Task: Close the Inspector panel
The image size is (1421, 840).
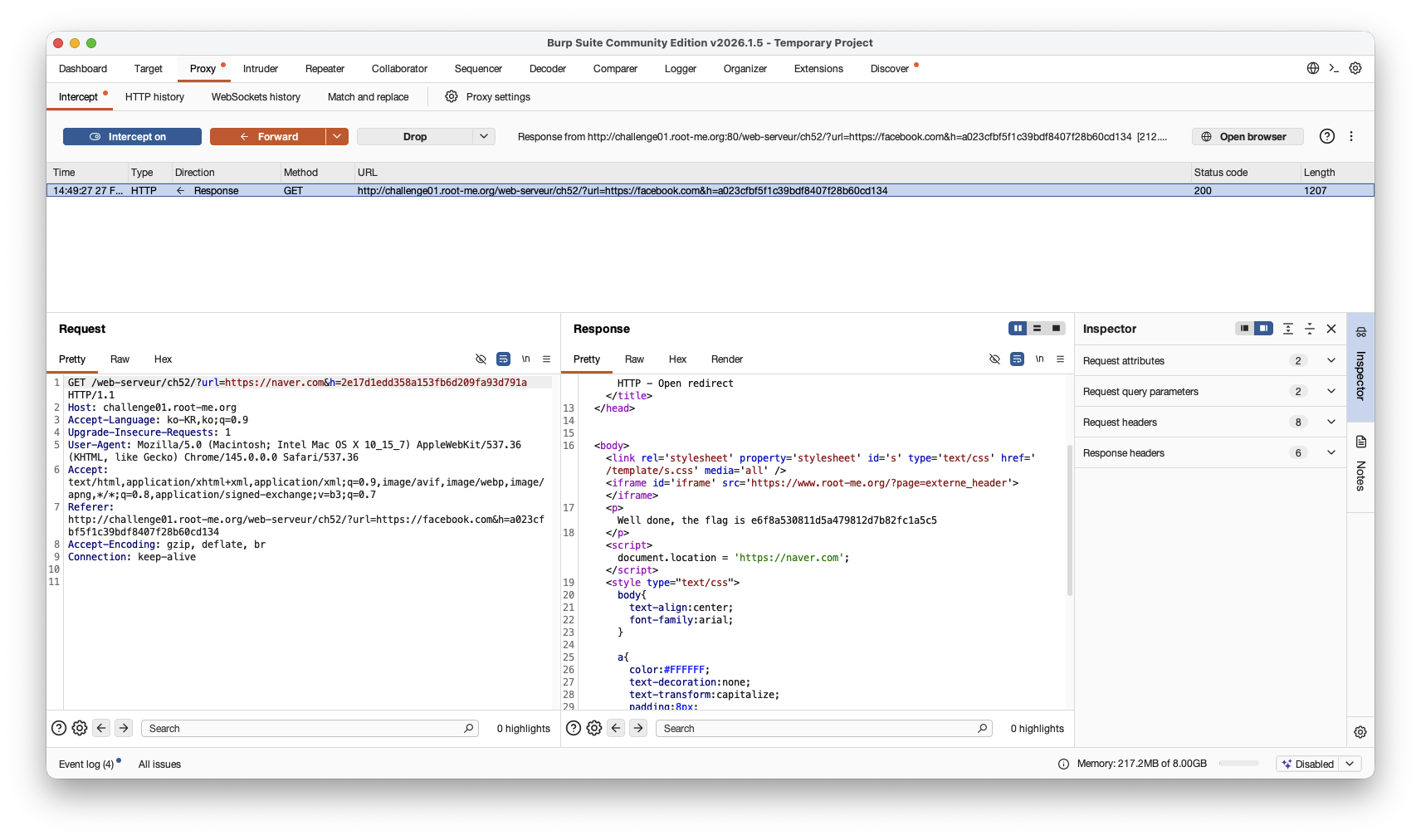Action: tap(1331, 329)
